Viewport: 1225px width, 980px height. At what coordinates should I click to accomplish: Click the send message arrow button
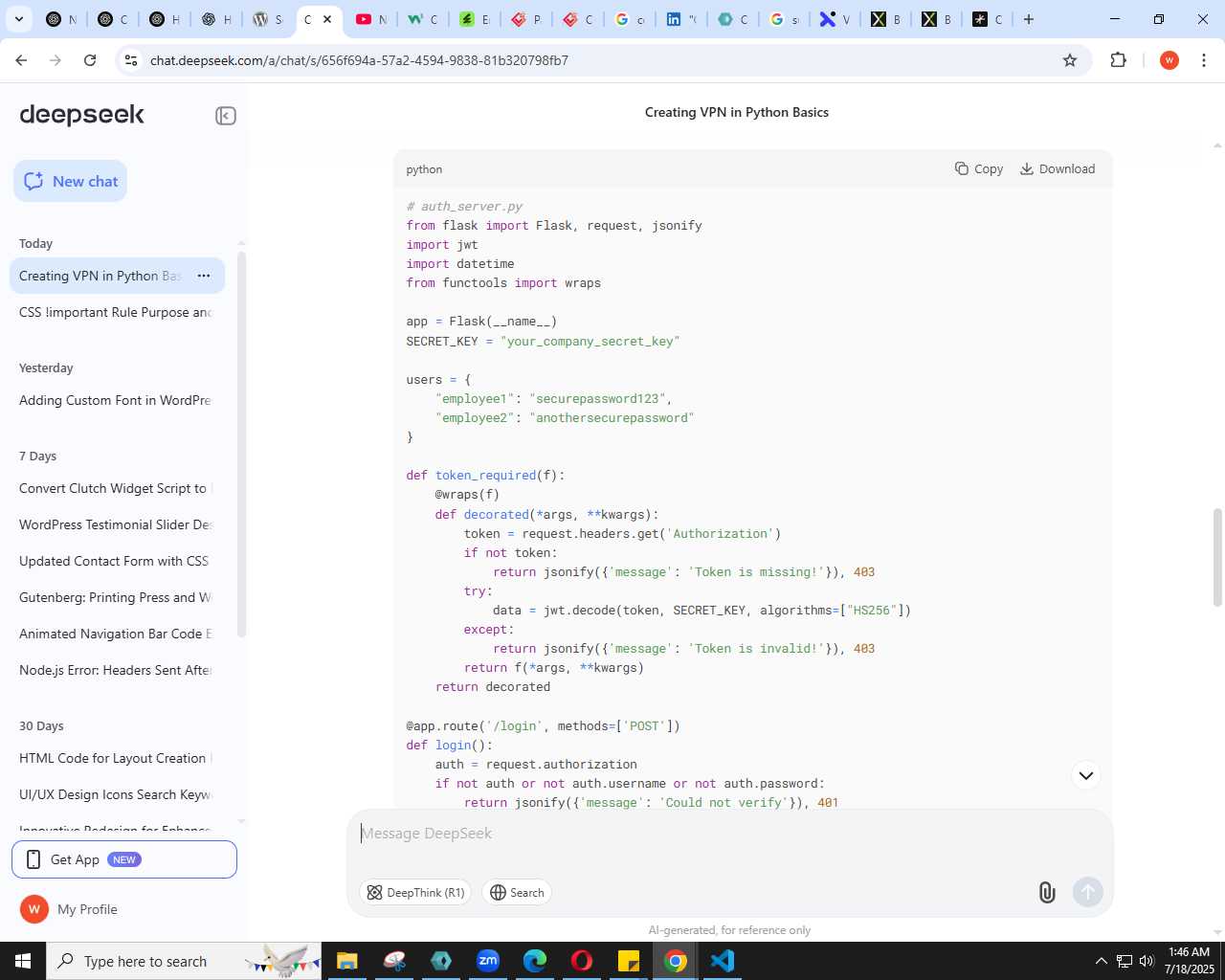1087,893
